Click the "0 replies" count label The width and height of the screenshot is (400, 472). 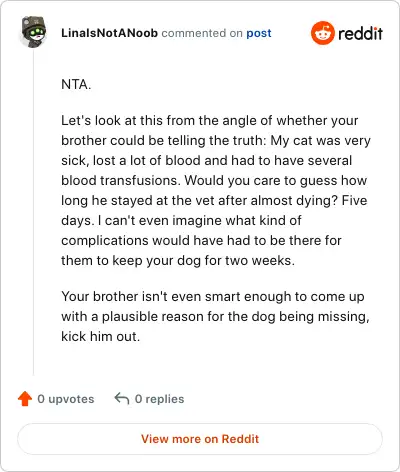(159, 399)
